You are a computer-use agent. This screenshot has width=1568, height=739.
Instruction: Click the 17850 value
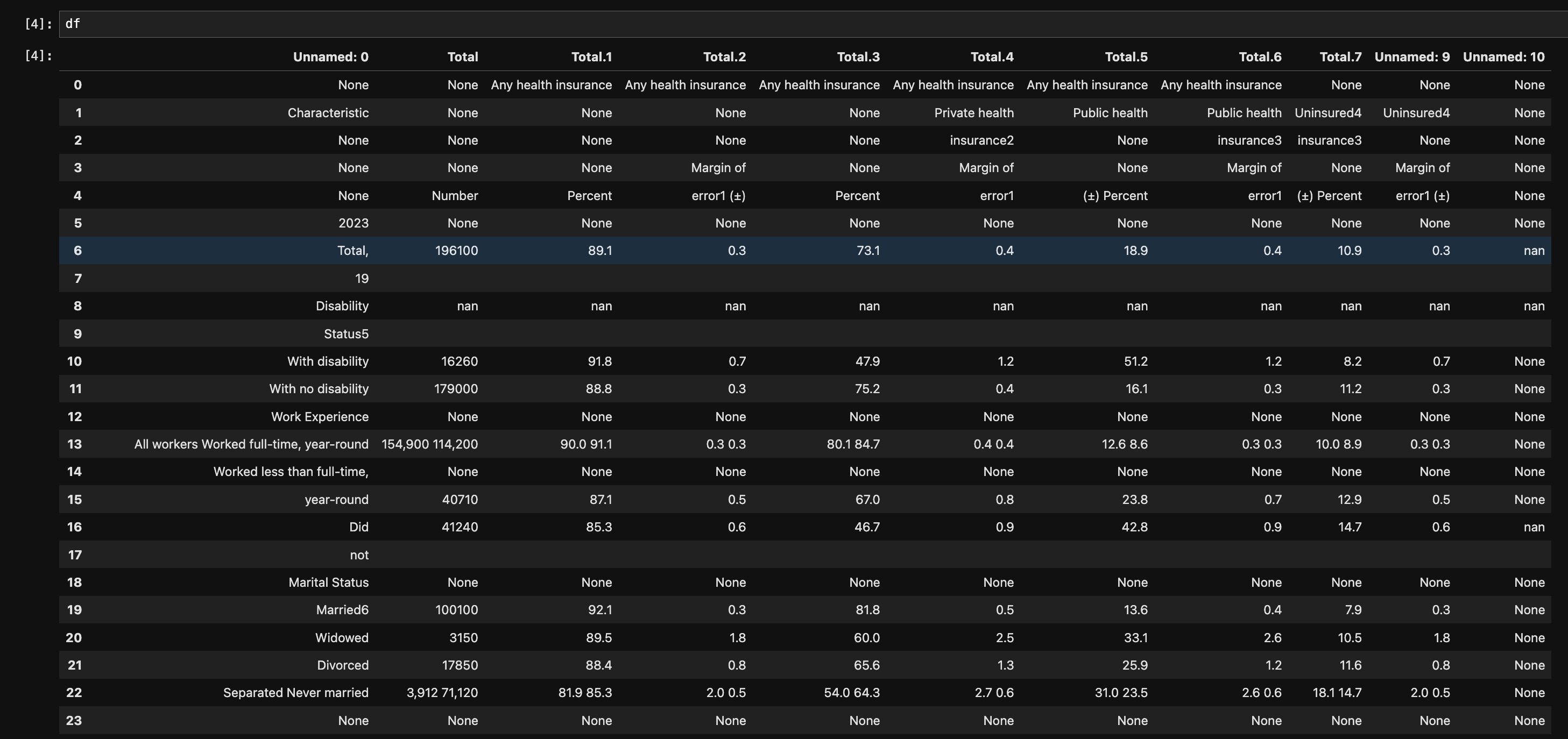[460, 665]
